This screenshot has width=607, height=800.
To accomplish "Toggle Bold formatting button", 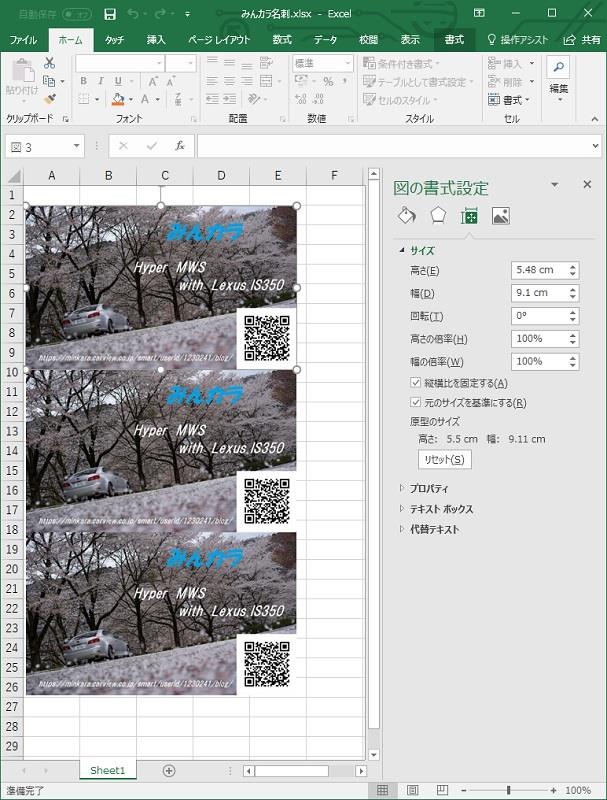I will click(84, 81).
